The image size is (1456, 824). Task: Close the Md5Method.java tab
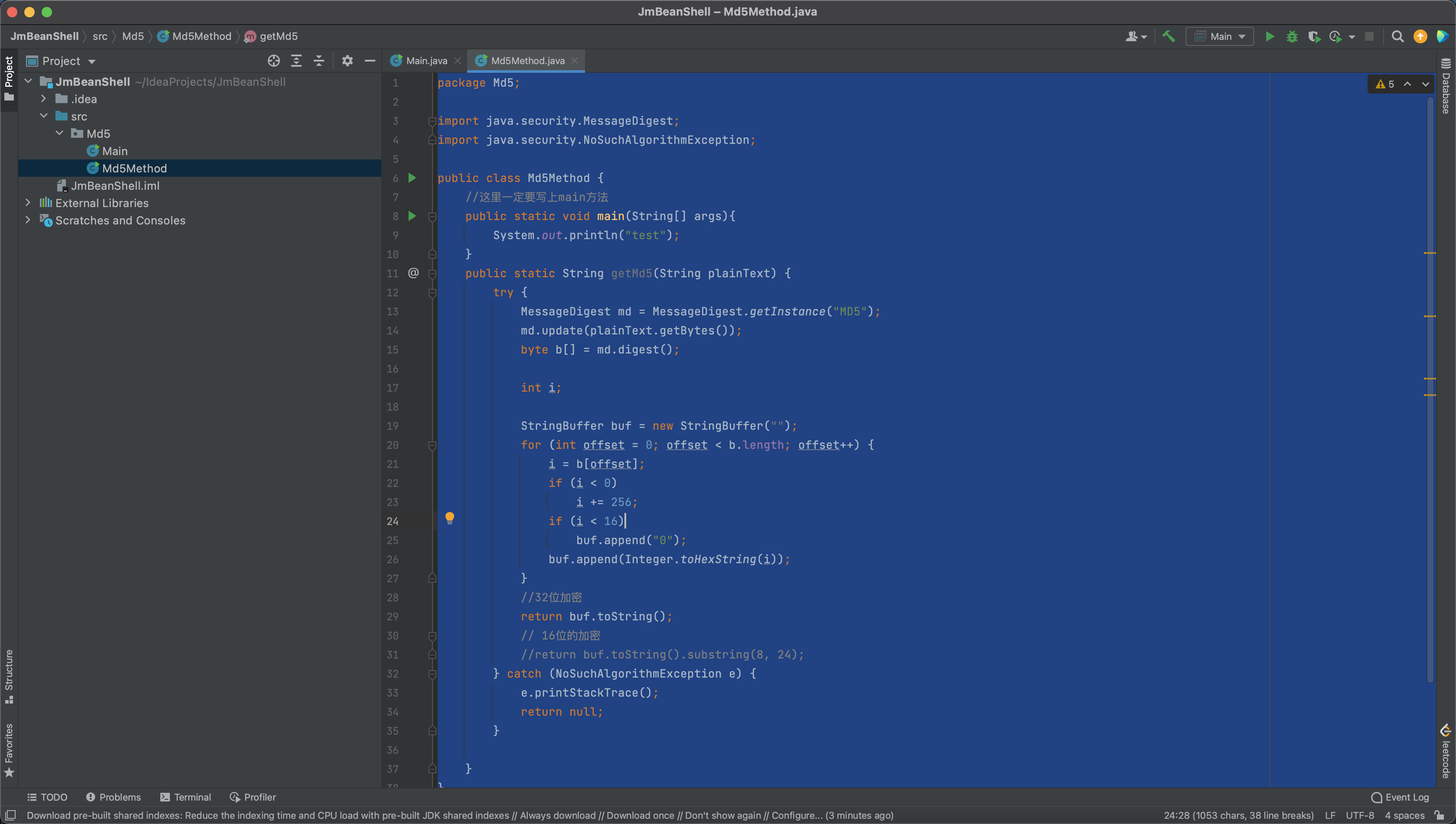coord(575,61)
